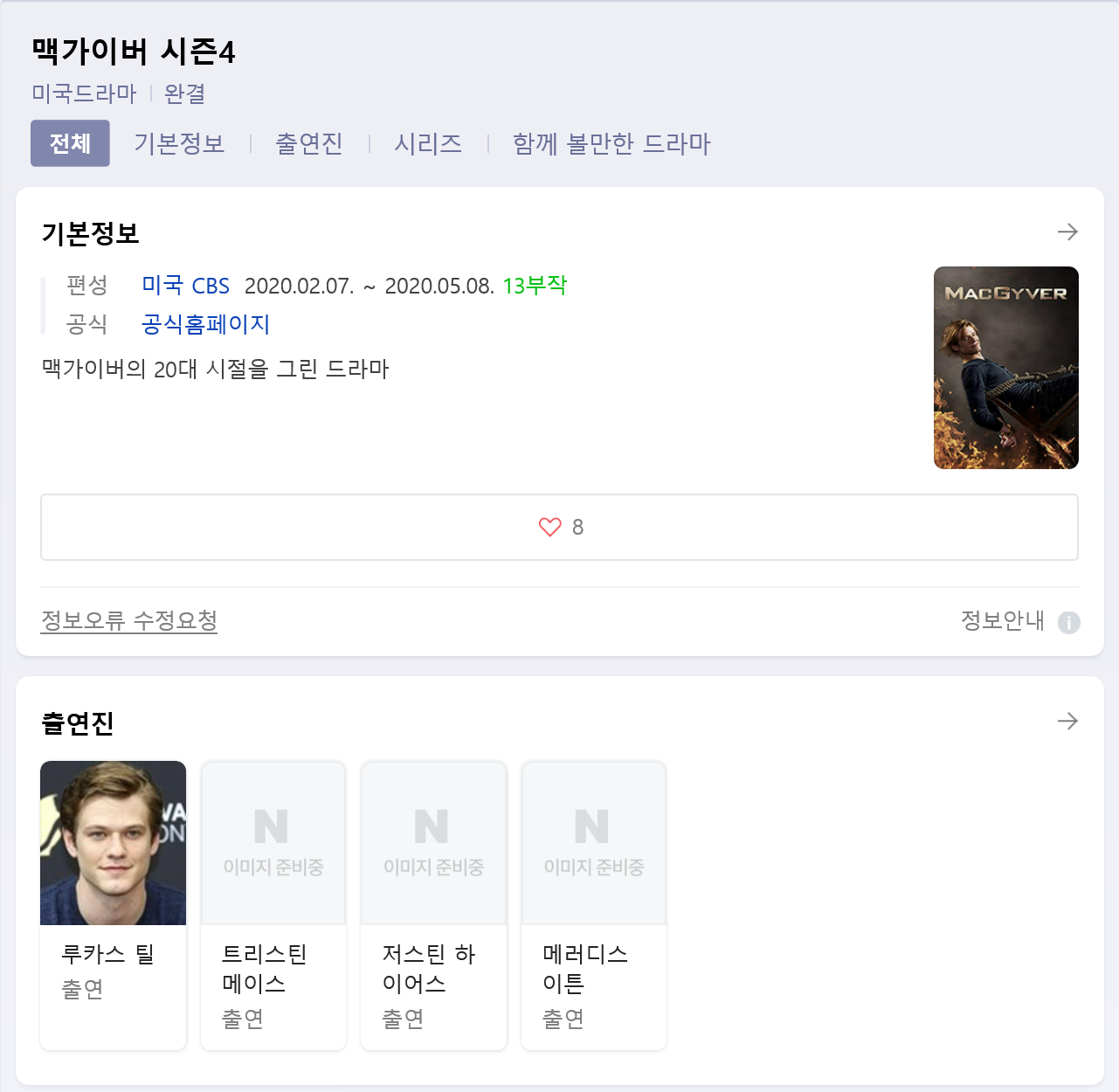Click the name 저스틴 하이어스
This screenshot has width=1119, height=1092.
(x=428, y=969)
